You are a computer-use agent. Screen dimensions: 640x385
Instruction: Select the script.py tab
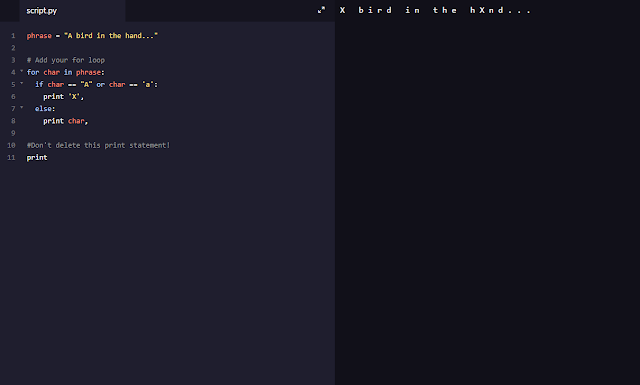(72, 11)
